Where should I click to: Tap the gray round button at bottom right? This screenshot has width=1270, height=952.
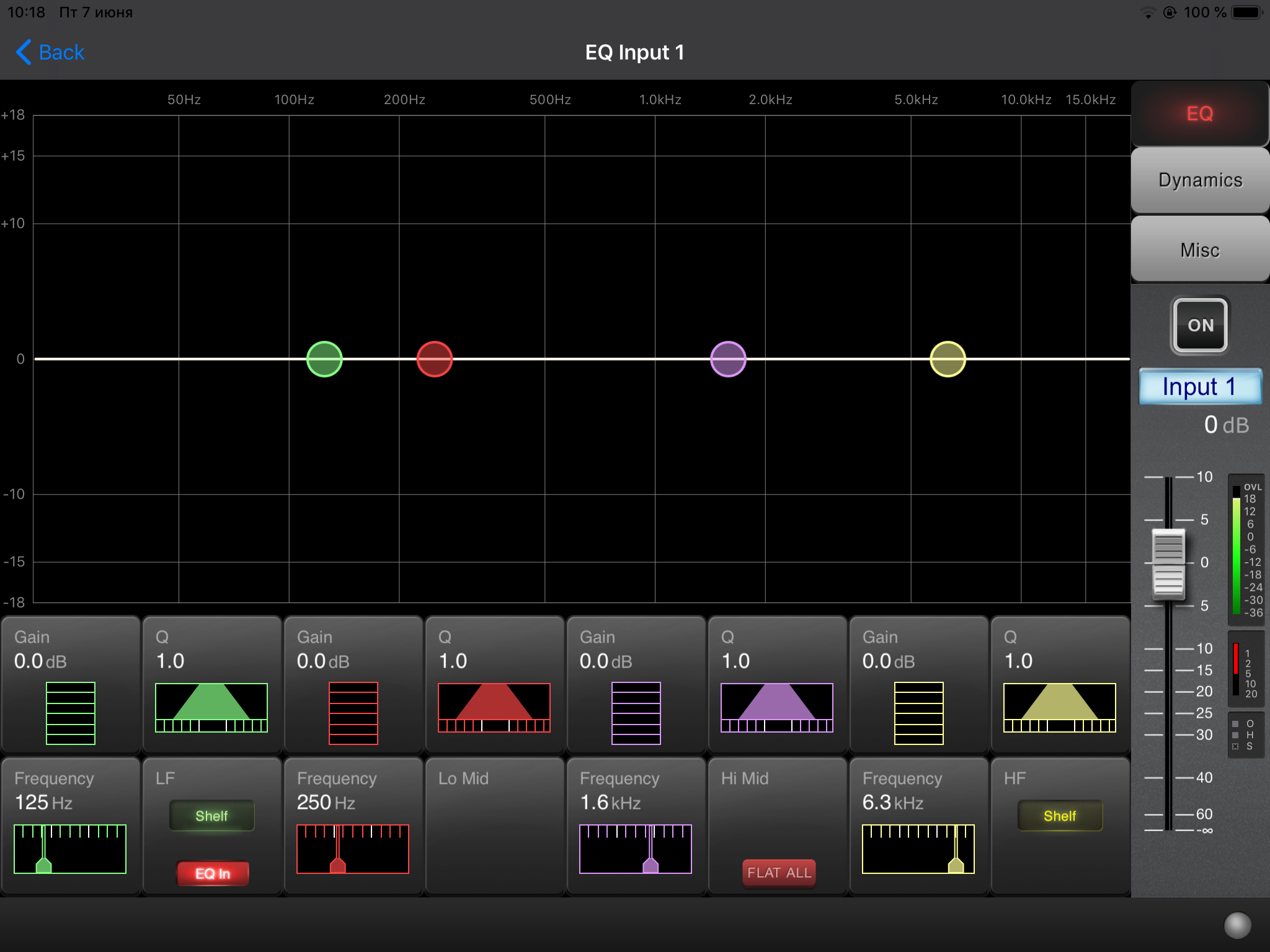point(1237,925)
